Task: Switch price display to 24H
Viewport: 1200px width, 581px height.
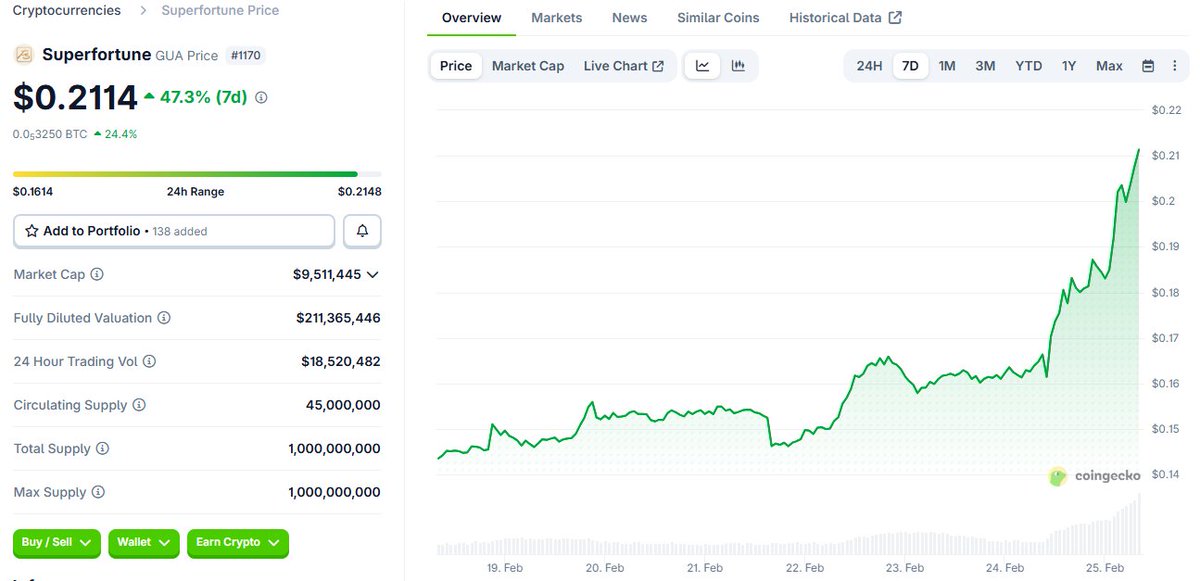Action: tap(868, 64)
